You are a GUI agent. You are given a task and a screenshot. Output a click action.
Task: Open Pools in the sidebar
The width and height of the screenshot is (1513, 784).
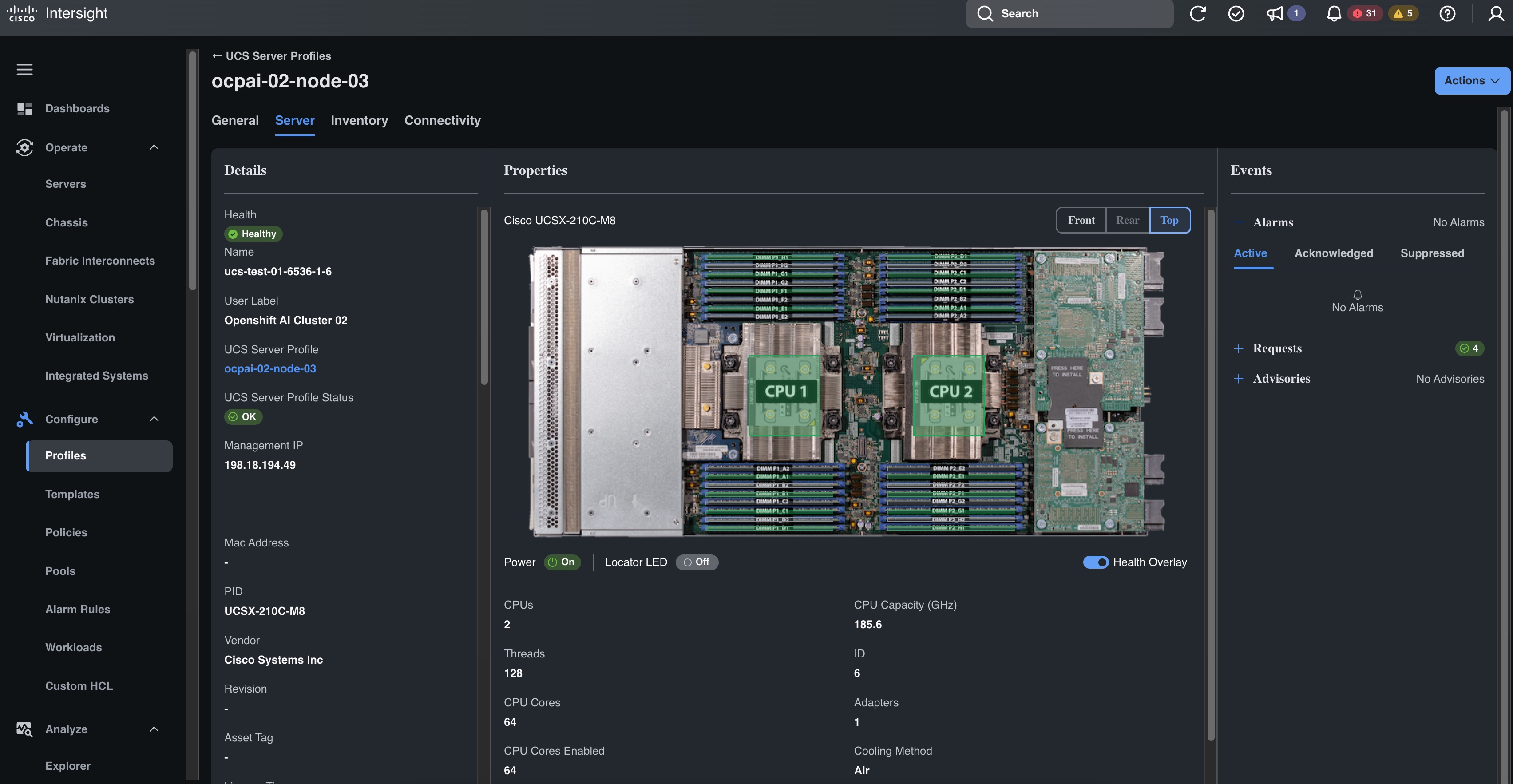point(60,571)
